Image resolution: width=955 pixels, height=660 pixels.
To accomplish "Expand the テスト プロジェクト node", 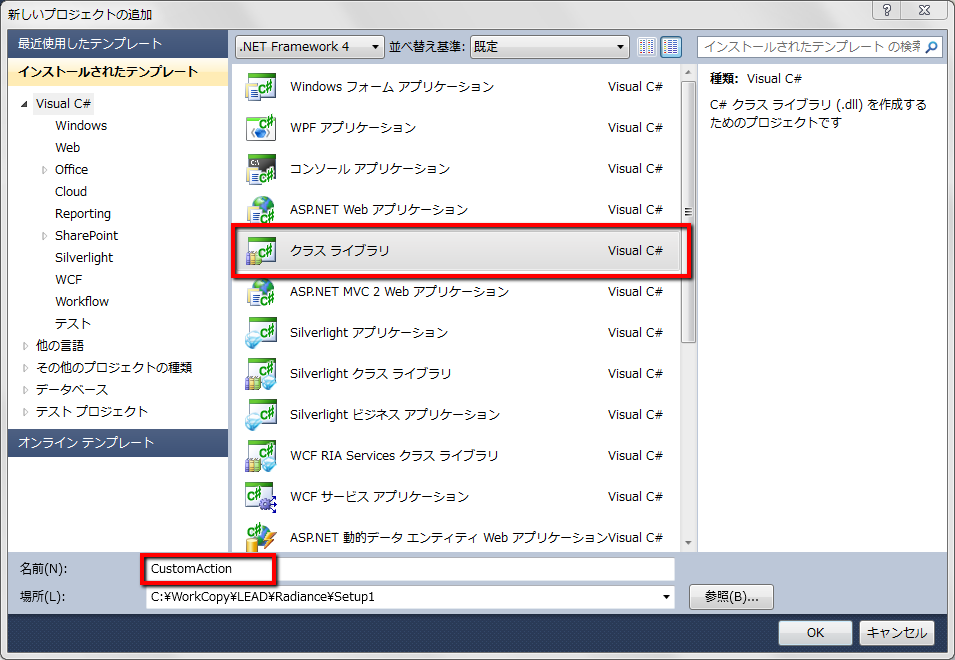I will point(25,412).
